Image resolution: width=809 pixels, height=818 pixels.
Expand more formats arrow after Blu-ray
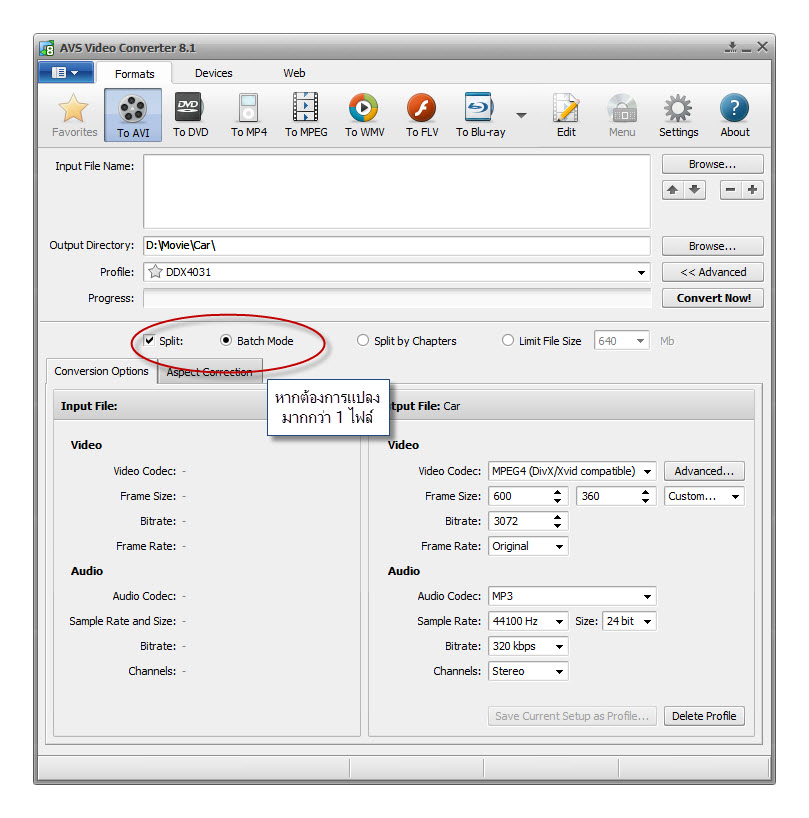tap(521, 115)
